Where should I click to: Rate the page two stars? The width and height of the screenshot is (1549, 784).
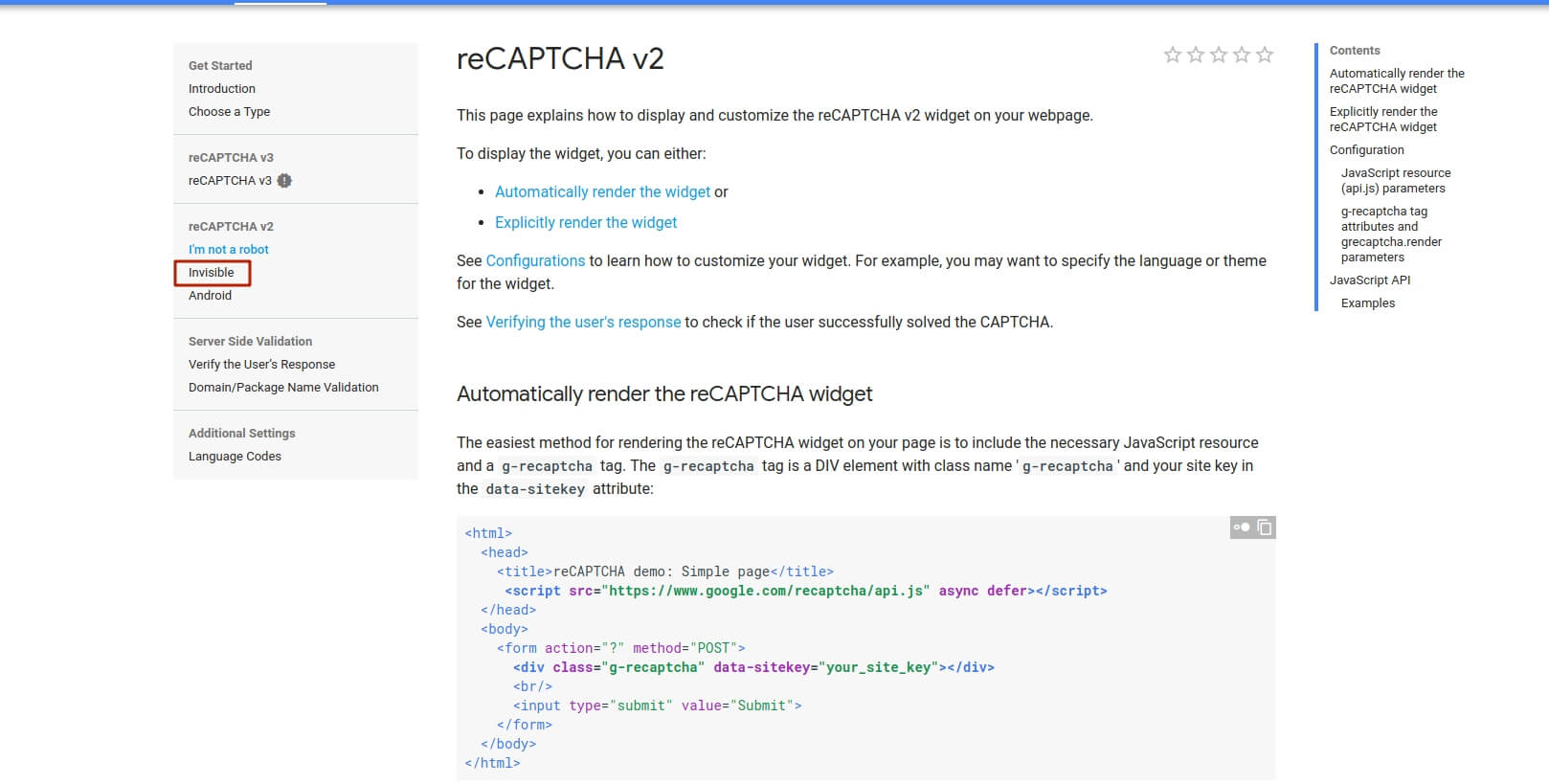click(x=1195, y=55)
